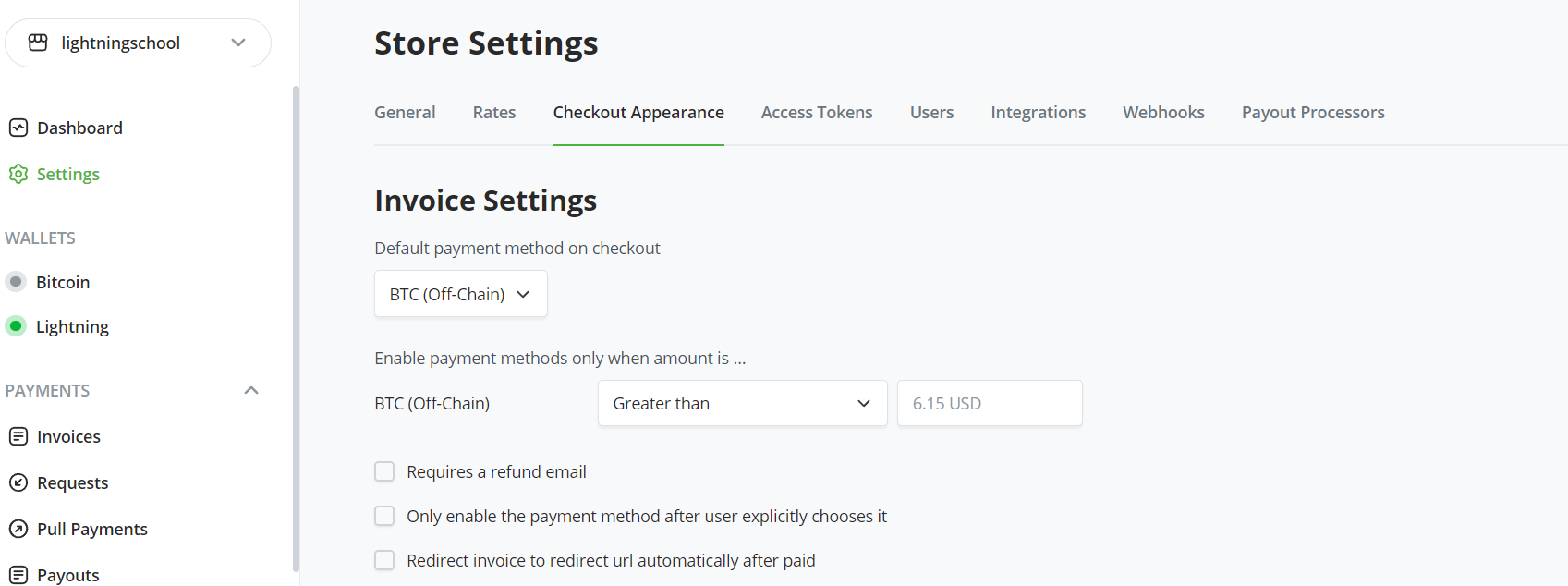Click the Dashboard icon in sidebar

coord(18,128)
